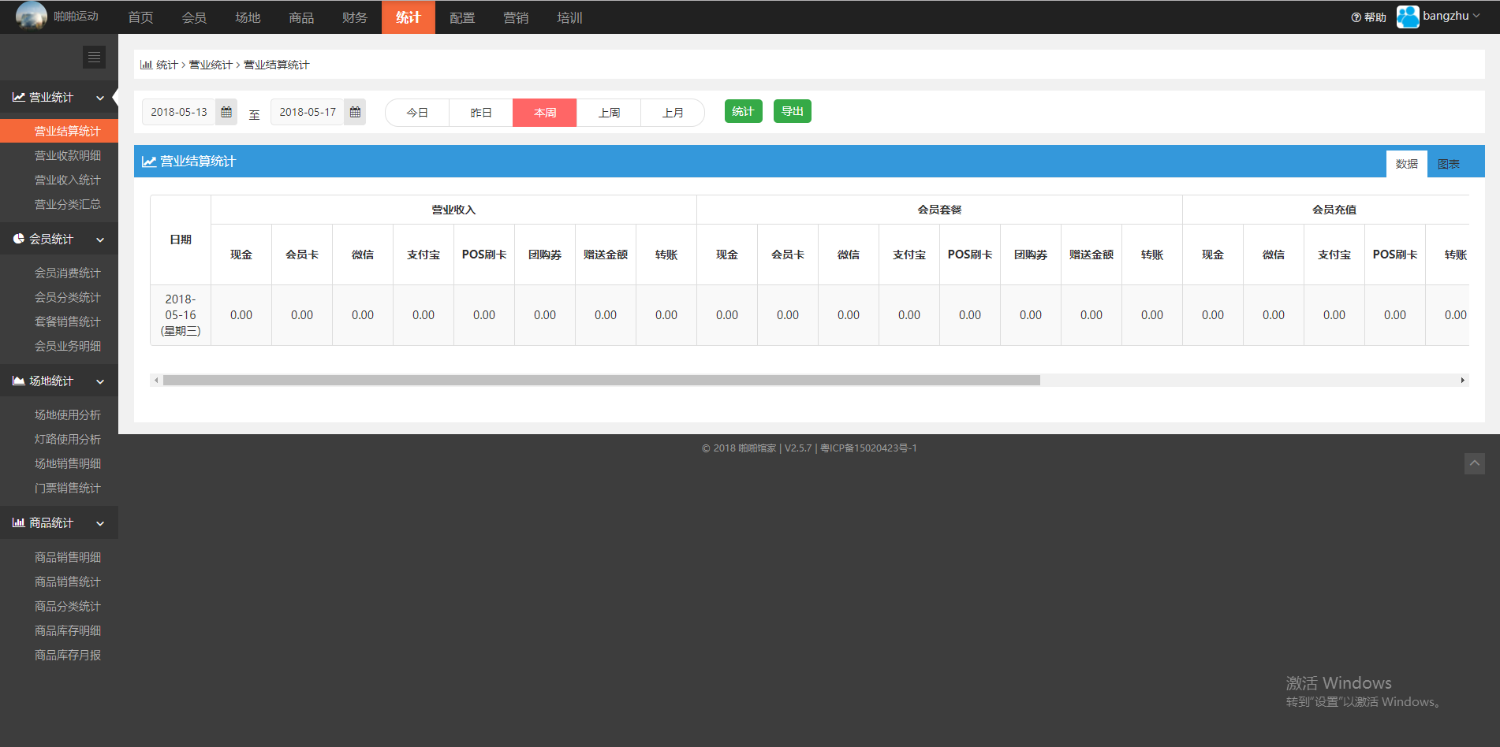Select the 昨日 date range
The width and height of the screenshot is (1500, 747).
coord(481,113)
